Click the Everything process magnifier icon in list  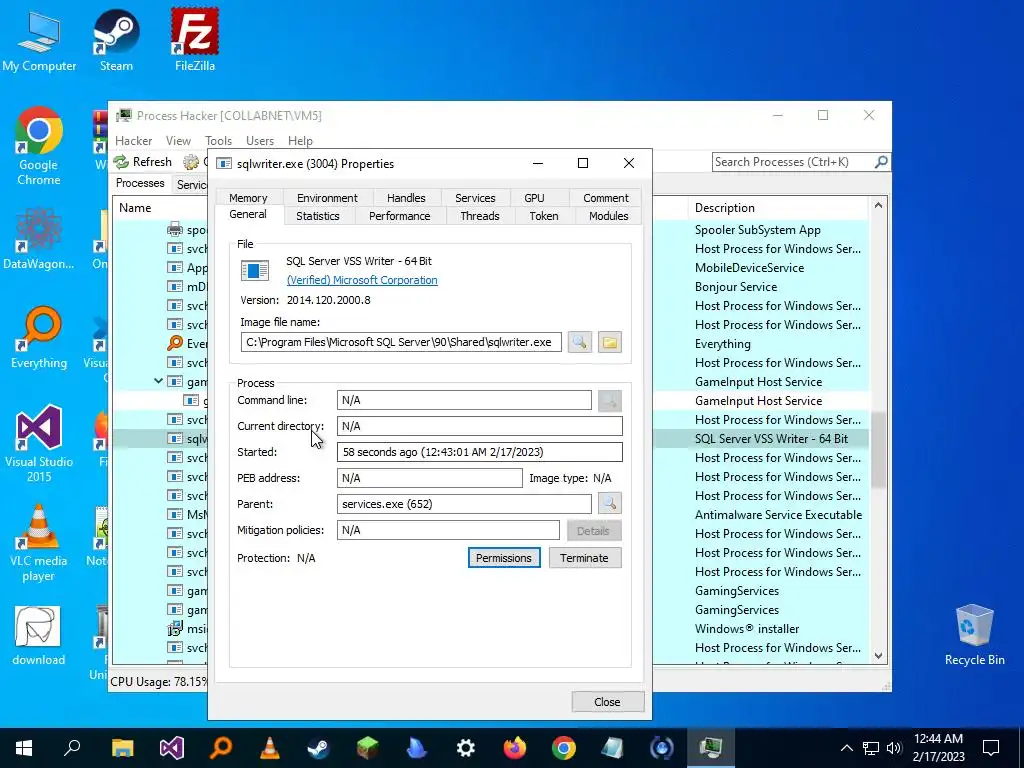[174, 343]
